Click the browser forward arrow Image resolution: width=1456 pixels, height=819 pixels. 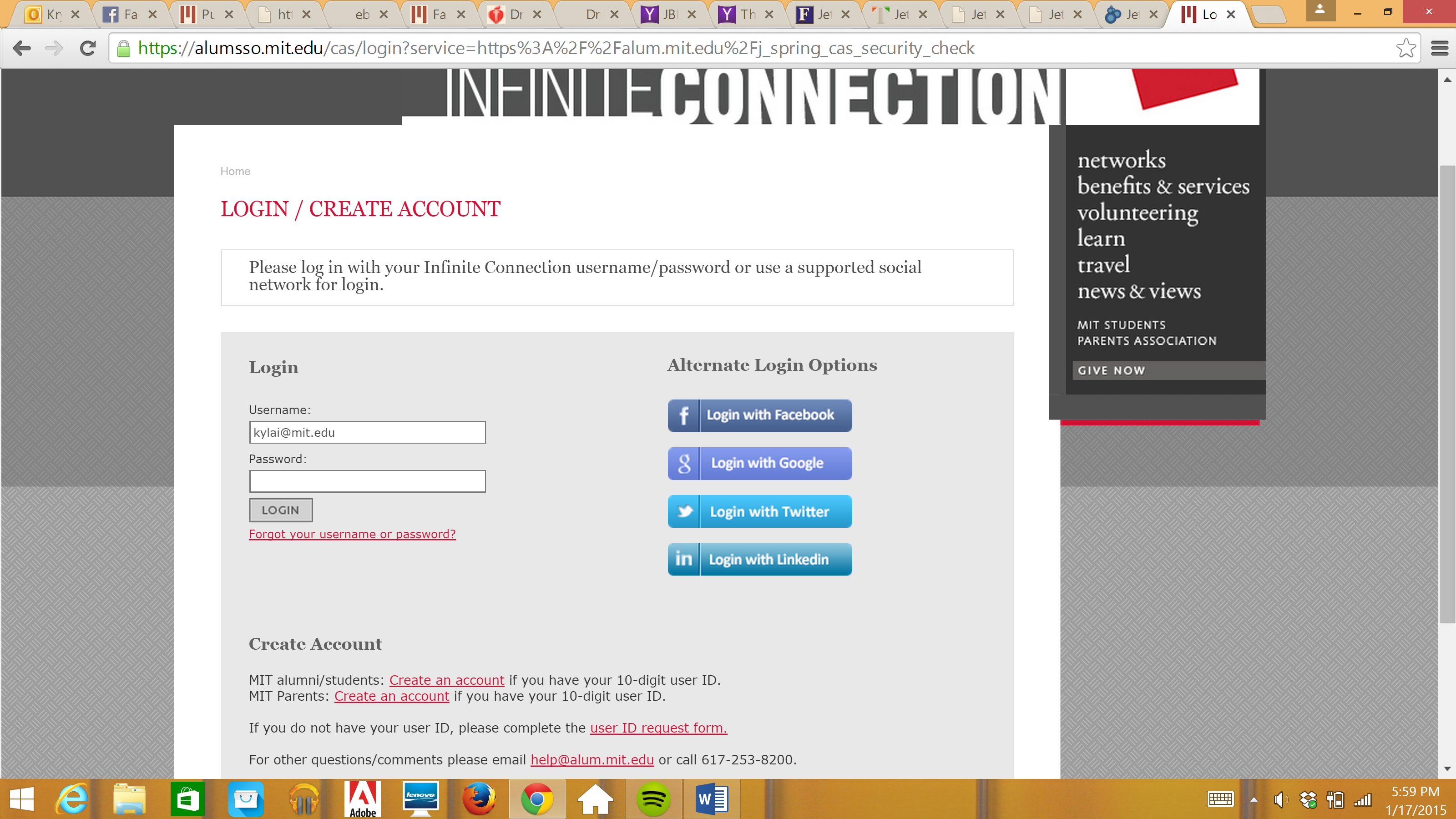54,49
